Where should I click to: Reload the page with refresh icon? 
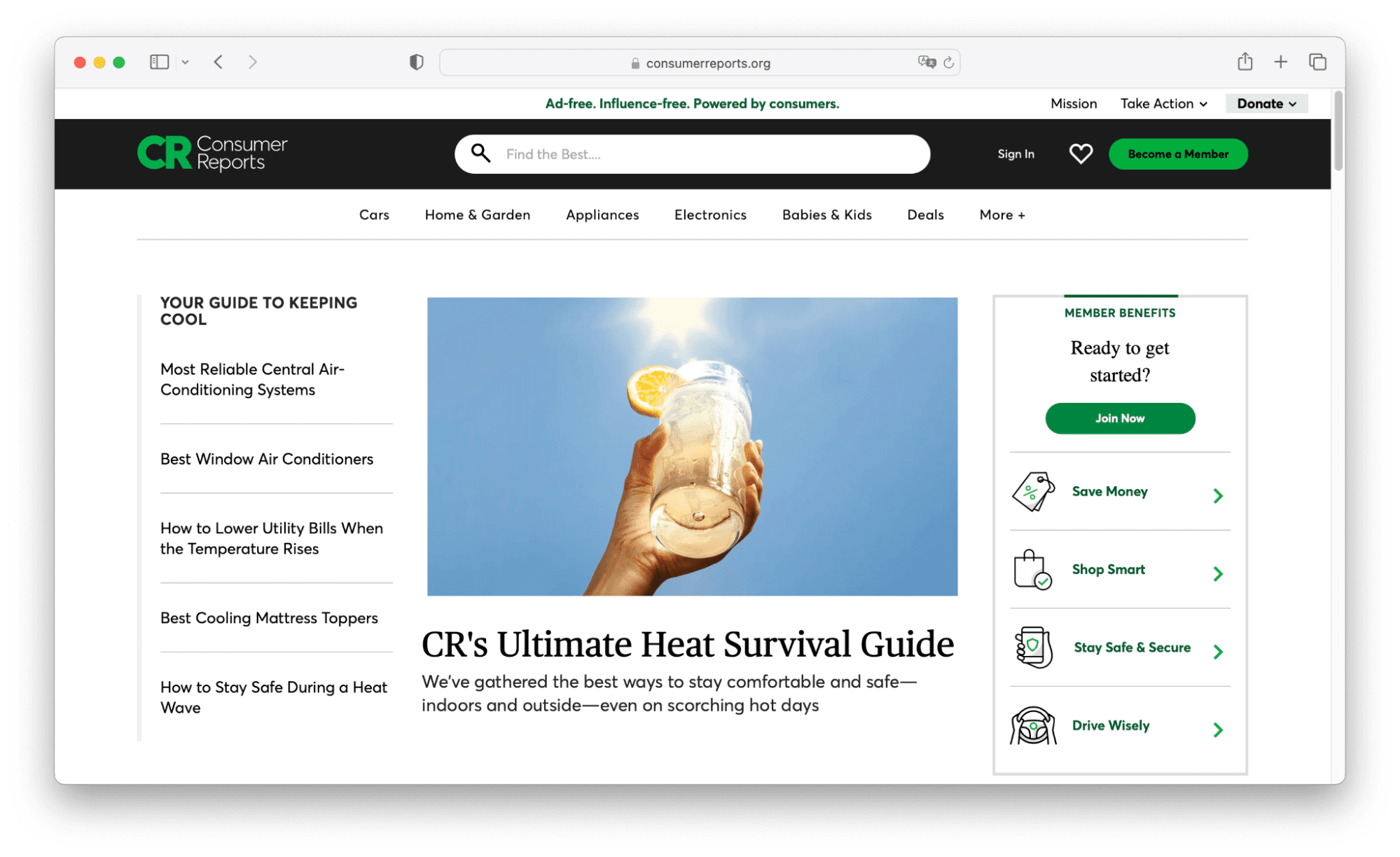(948, 63)
